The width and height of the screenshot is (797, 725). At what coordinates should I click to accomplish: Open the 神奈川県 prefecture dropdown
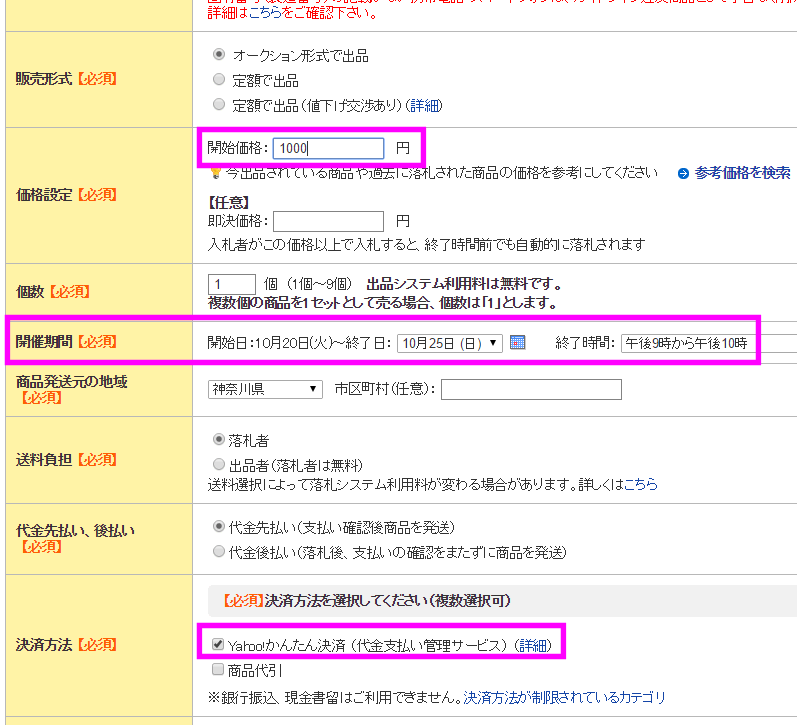pos(265,389)
